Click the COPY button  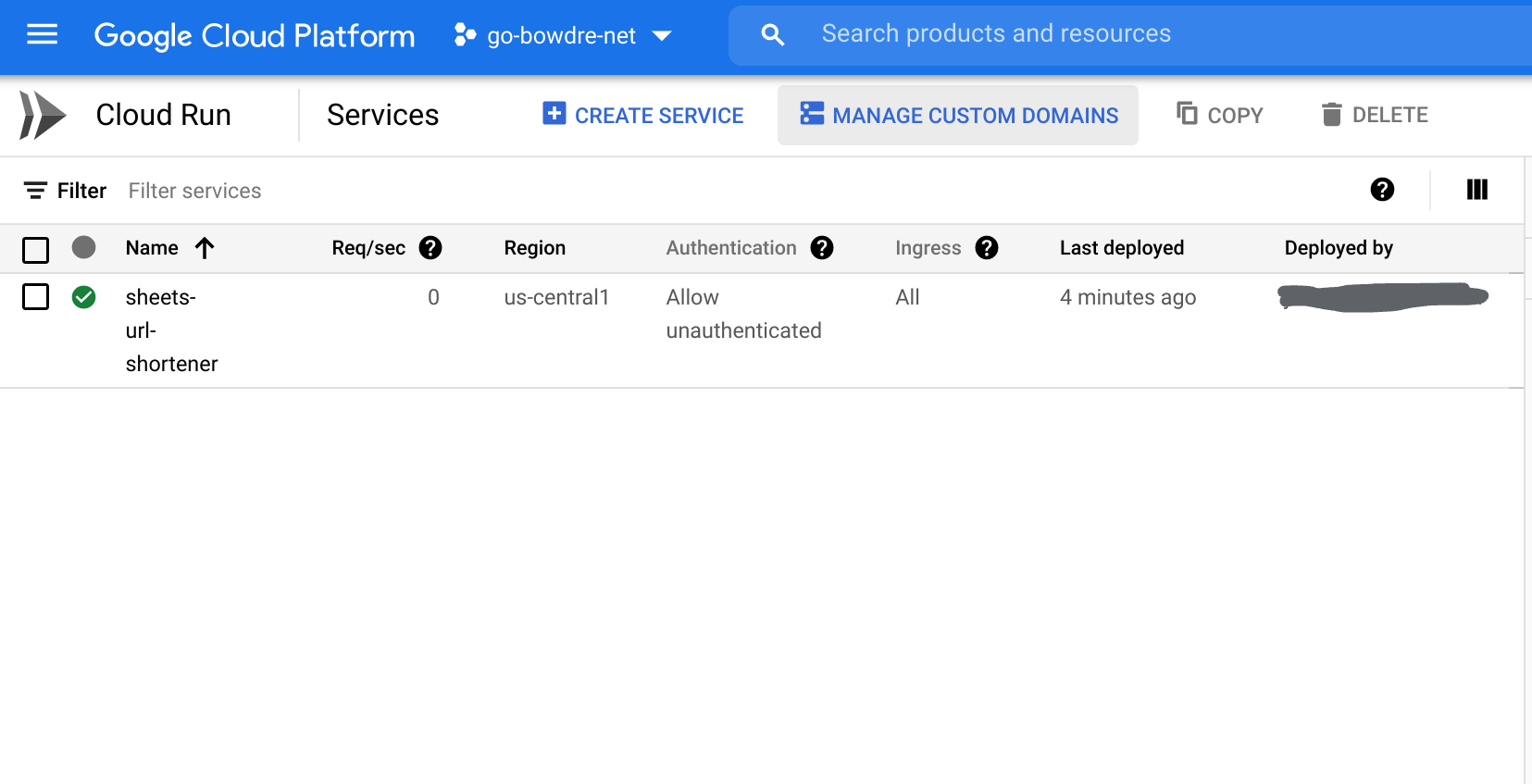click(x=1219, y=115)
